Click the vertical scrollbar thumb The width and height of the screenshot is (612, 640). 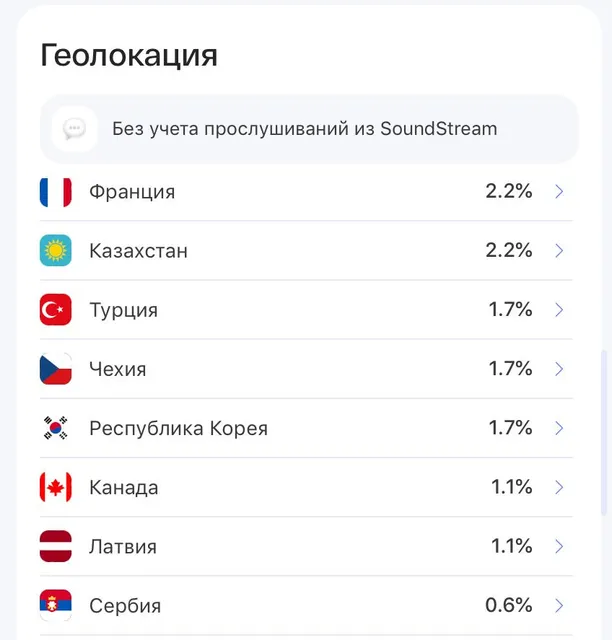click(x=604, y=433)
